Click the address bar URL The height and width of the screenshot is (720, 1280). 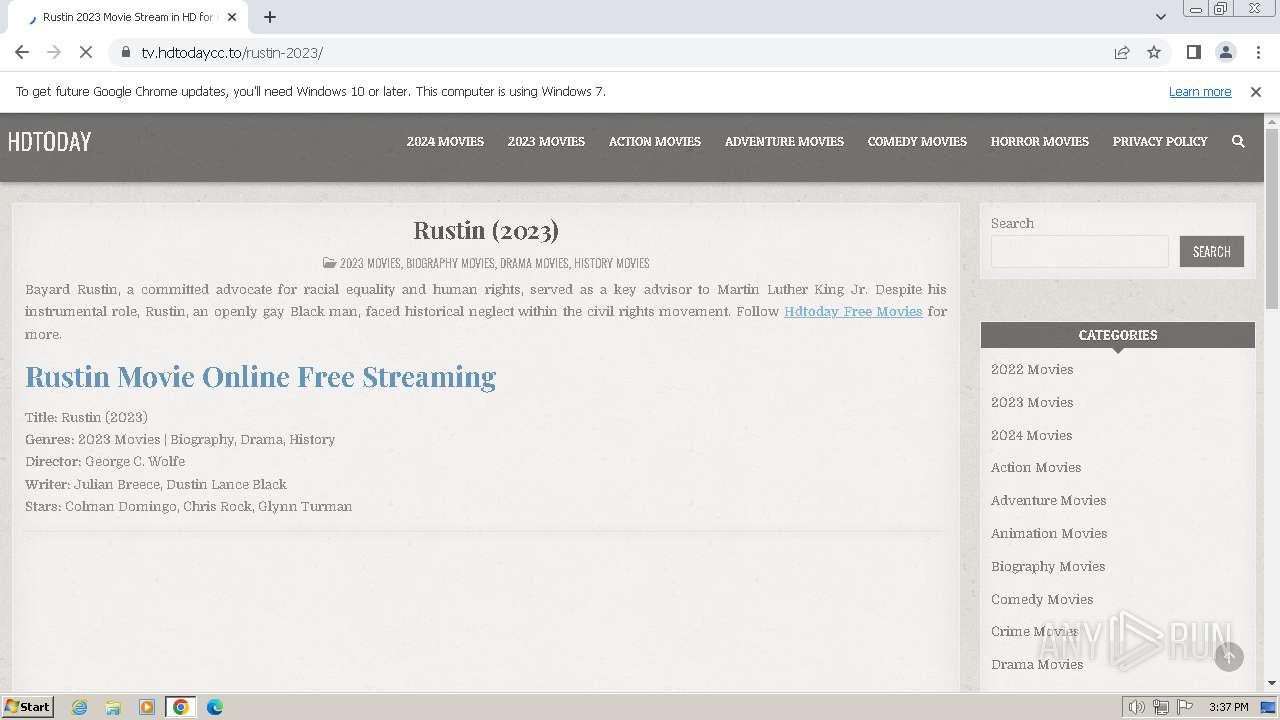(x=232, y=52)
